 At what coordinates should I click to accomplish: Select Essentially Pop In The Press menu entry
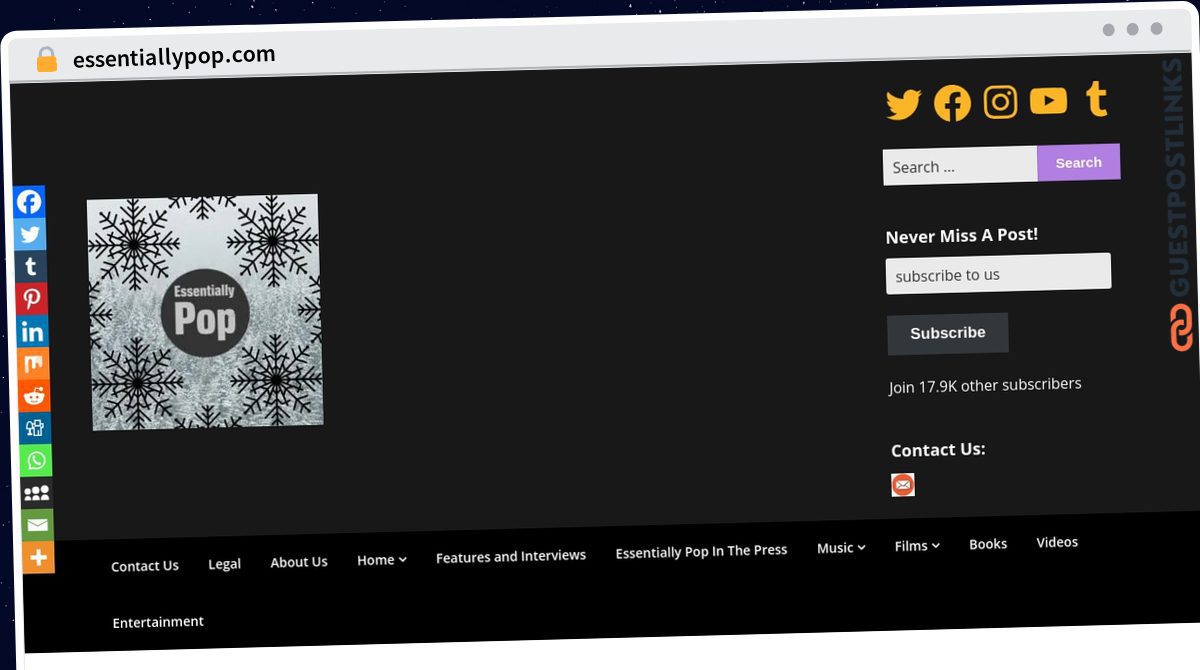tap(700, 550)
